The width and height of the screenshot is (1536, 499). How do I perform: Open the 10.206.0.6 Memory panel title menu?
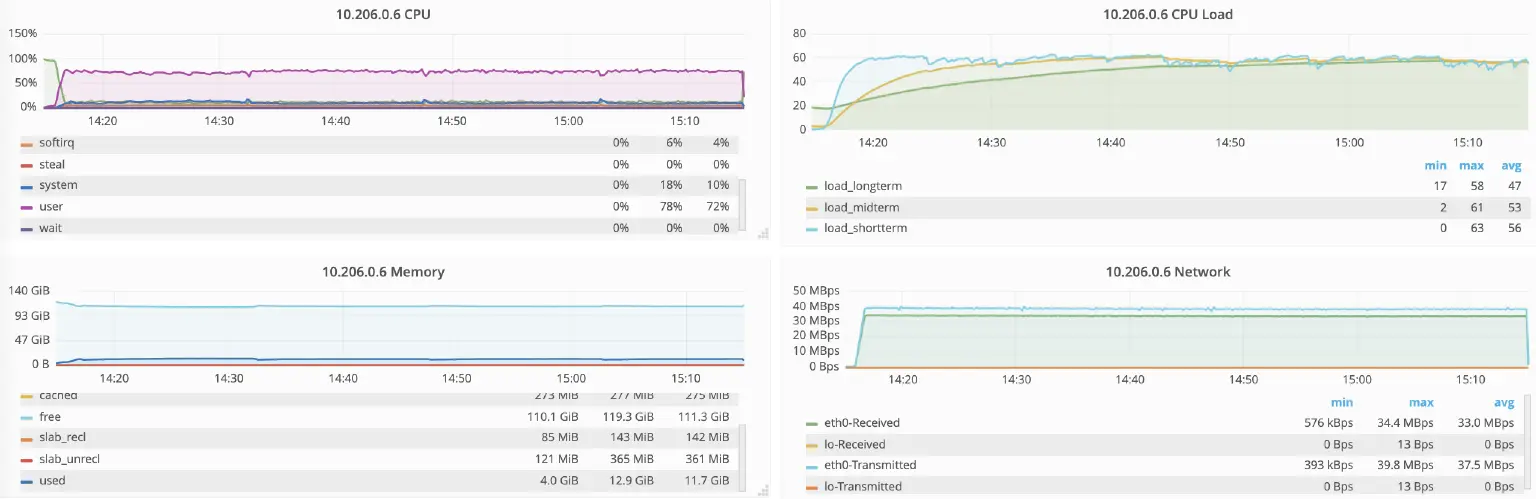[383, 272]
